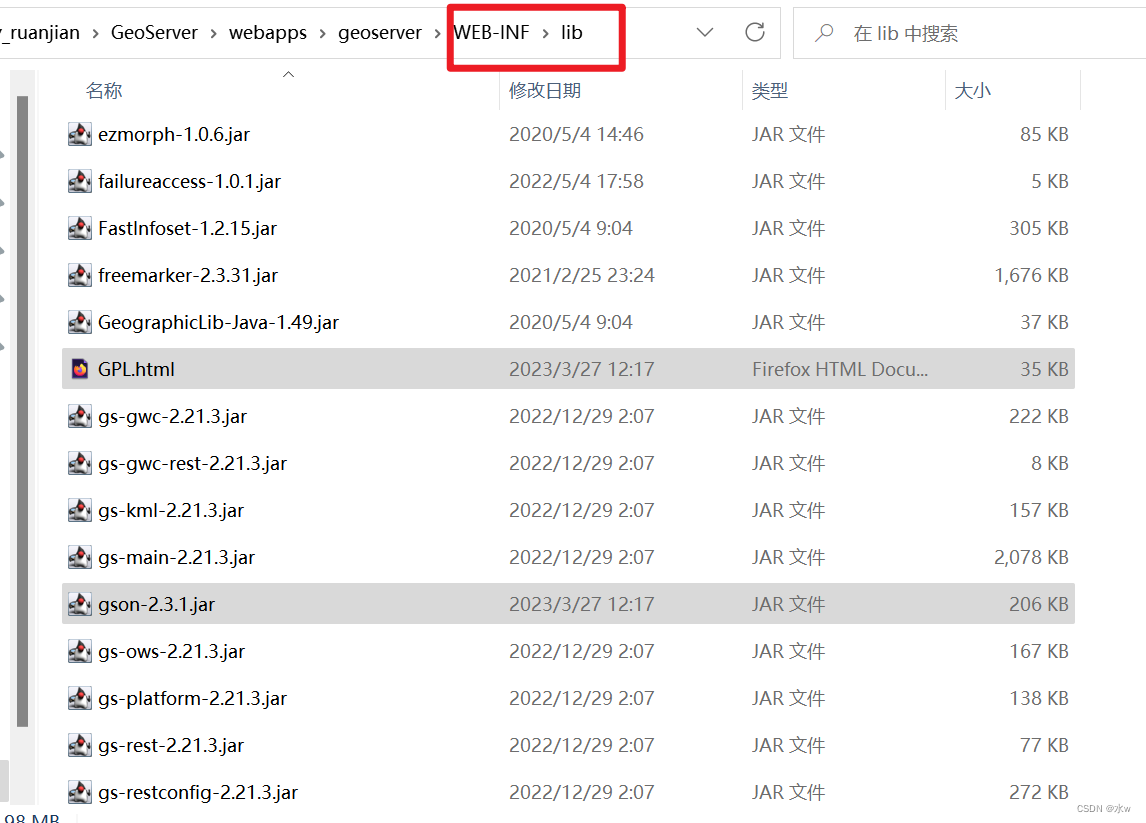Sort files by 大小 column
This screenshot has height=823, width=1146.
[972, 91]
